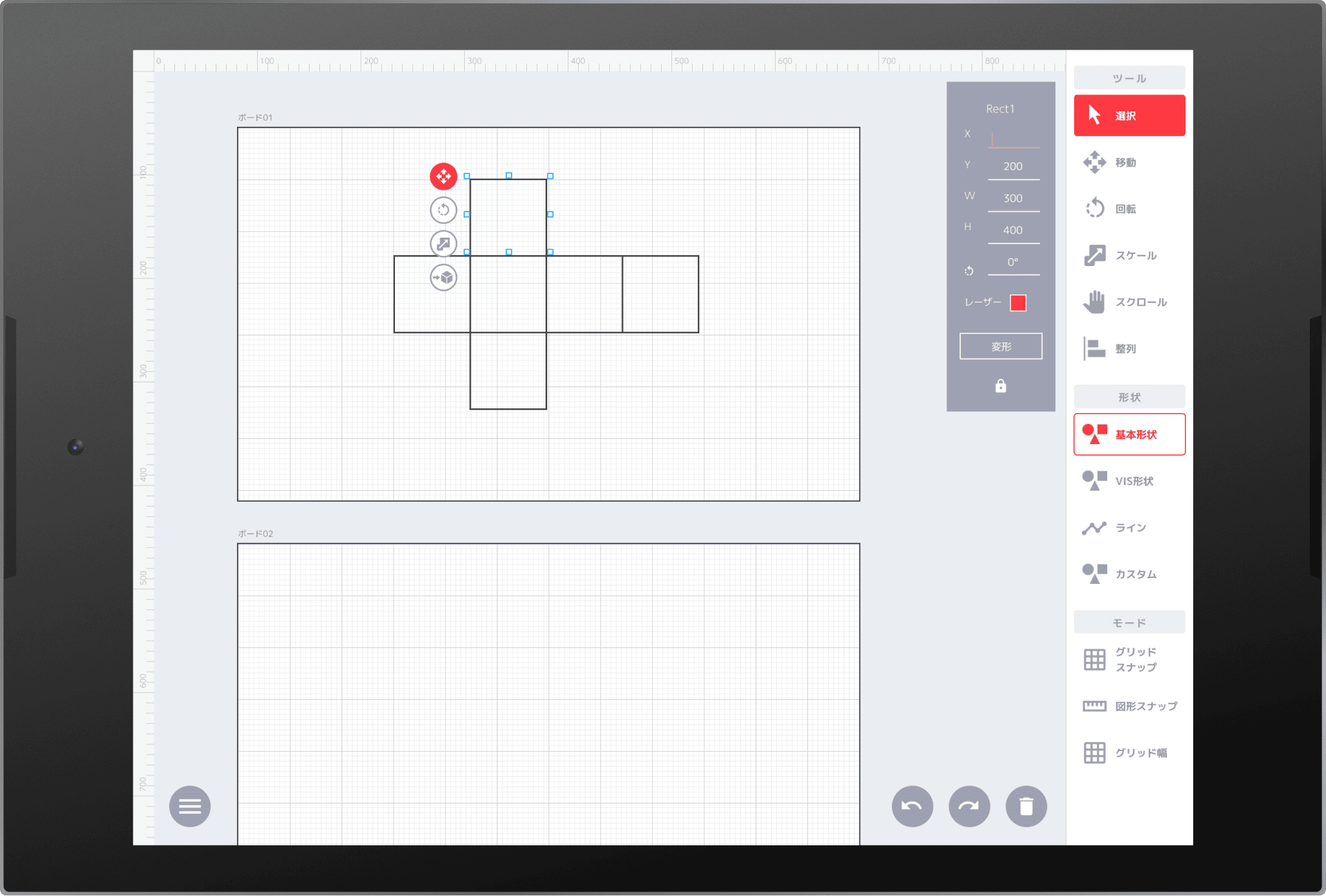
Task: Click the 3D cube icon beside shape
Action: [x=444, y=278]
